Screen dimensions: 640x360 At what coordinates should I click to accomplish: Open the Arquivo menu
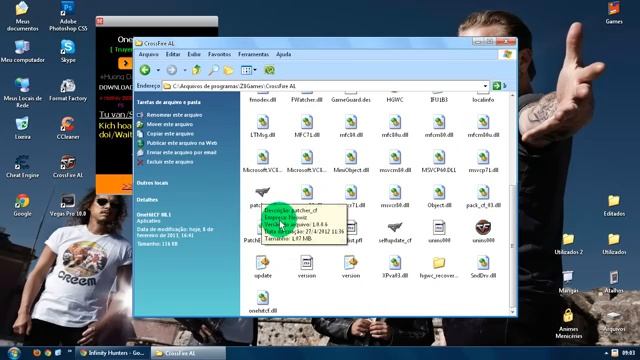point(149,54)
